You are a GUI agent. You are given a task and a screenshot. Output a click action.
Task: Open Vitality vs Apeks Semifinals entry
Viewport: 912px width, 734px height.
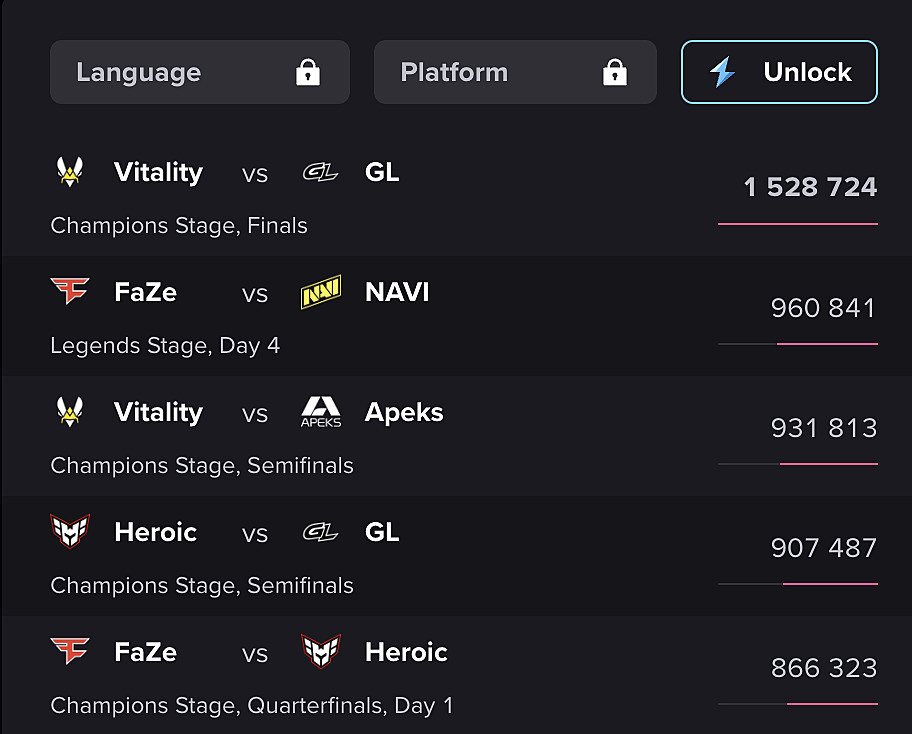456,436
